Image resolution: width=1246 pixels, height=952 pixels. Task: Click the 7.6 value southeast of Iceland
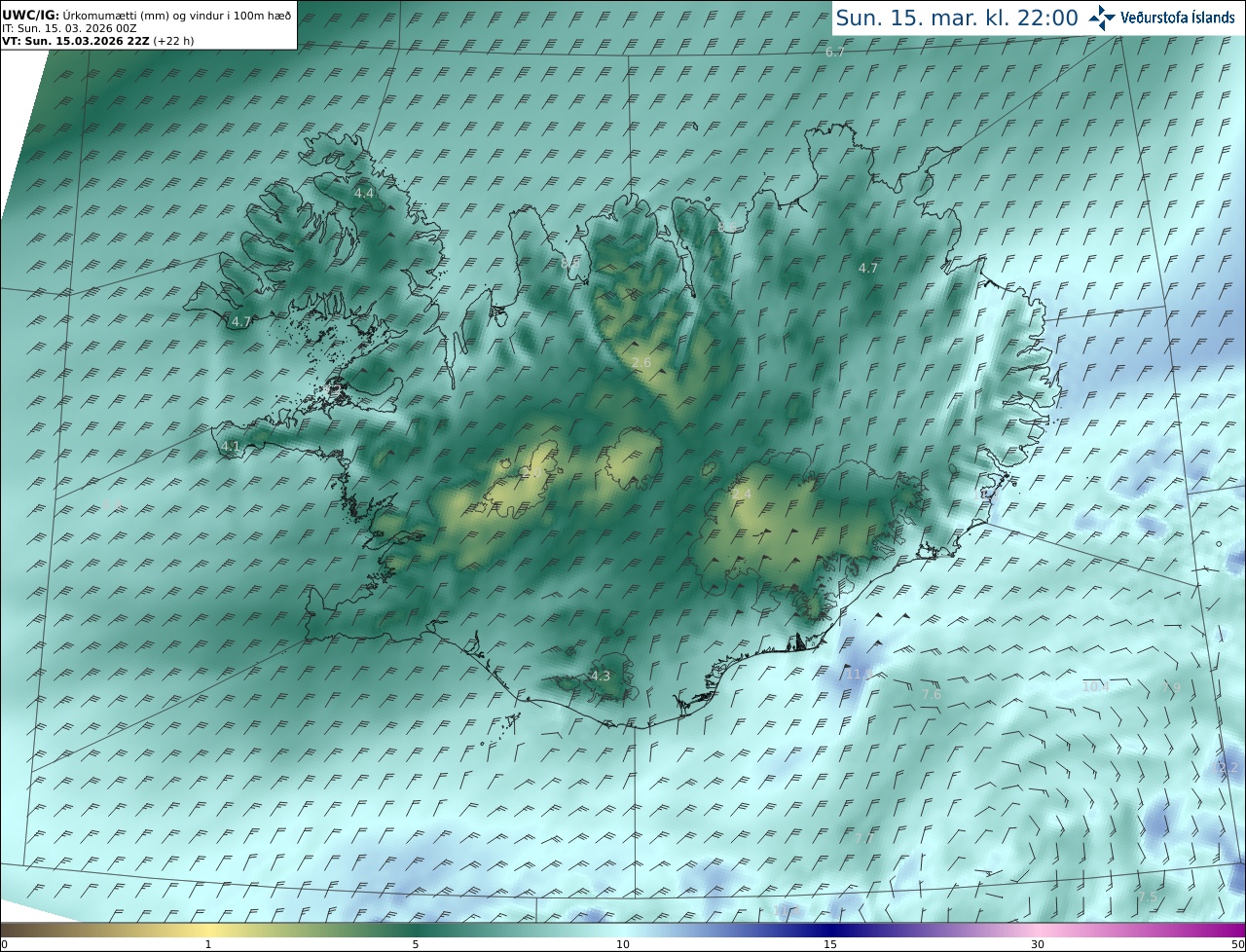click(932, 694)
